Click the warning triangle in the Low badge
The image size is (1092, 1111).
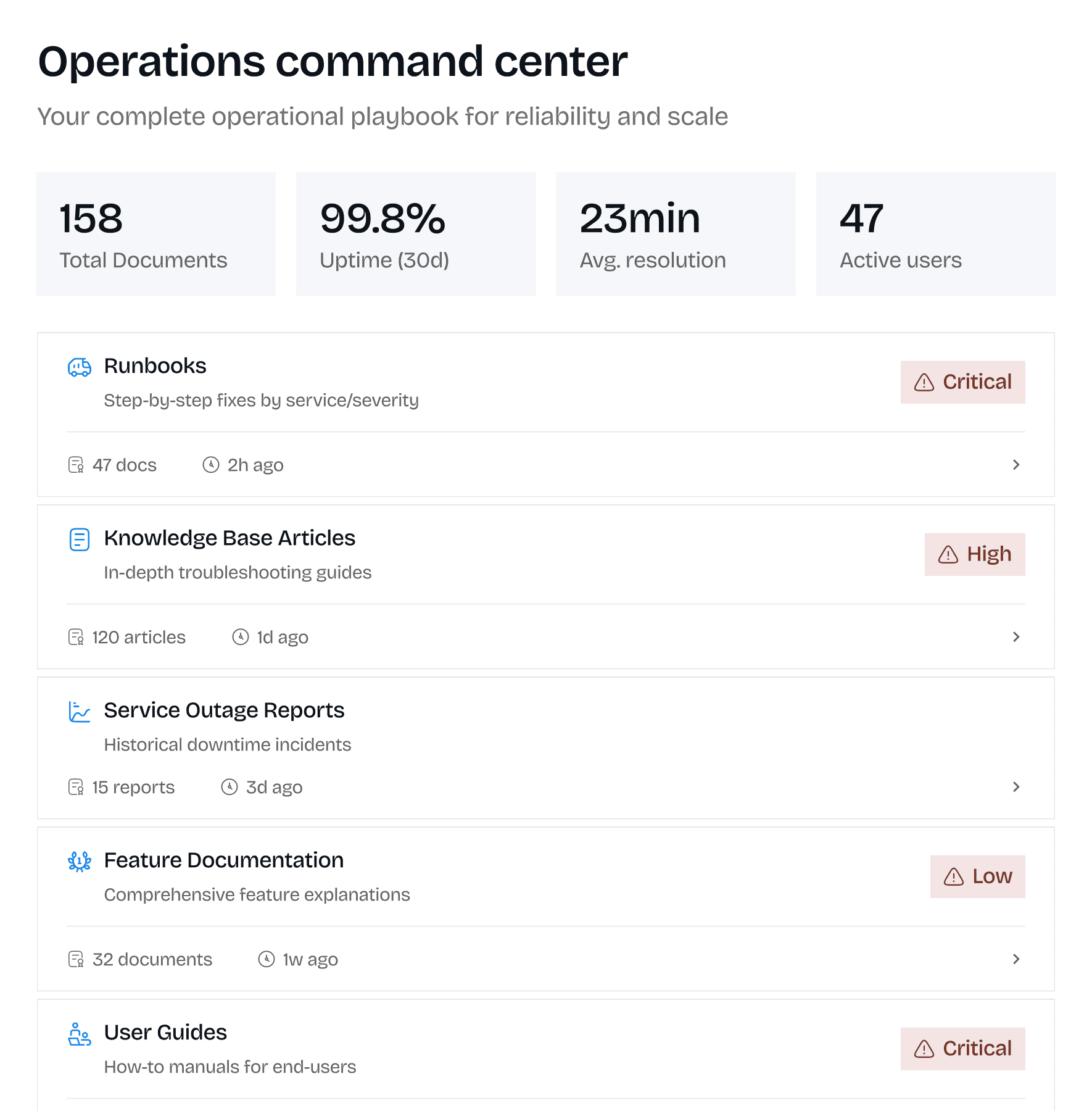(x=953, y=876)
